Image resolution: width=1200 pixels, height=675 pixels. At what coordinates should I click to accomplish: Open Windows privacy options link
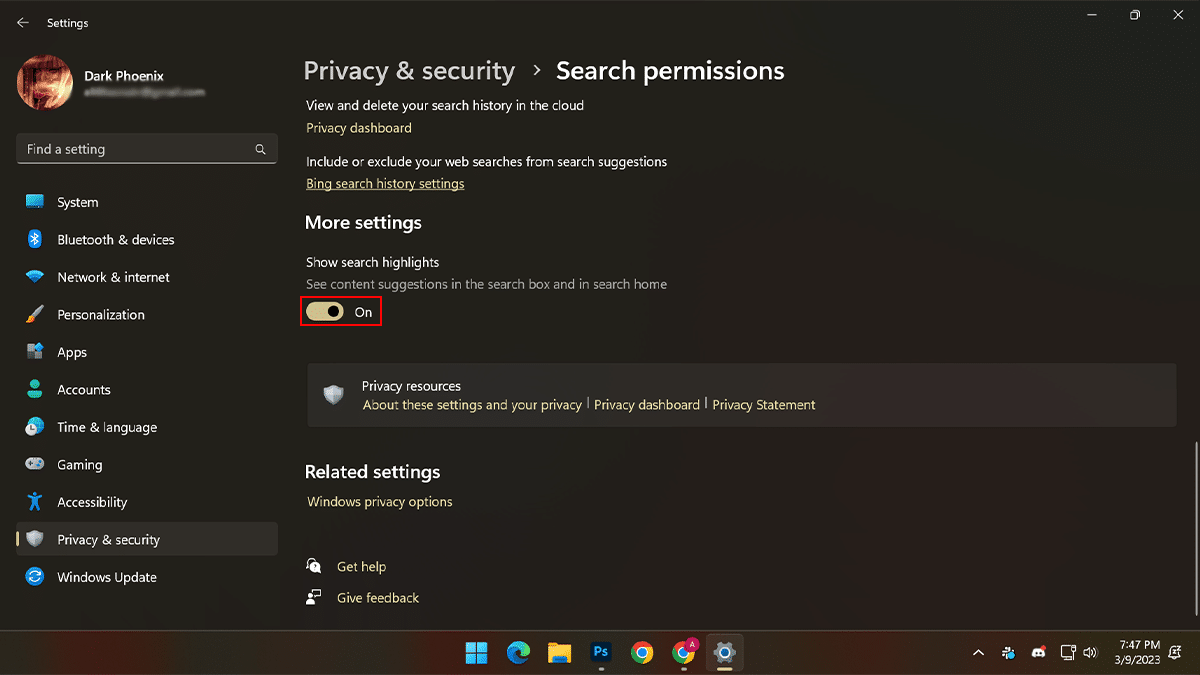[x=380, y=502]
